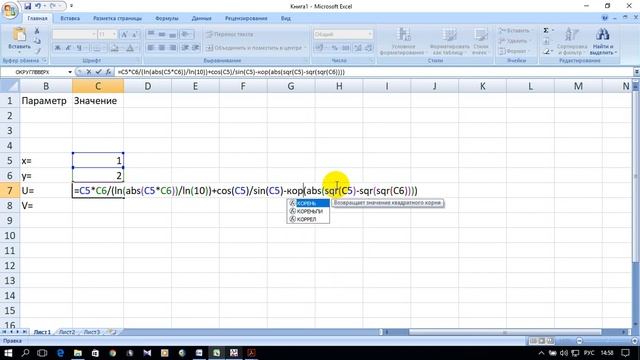Open Insert Function fx dialog

pos(108,72)
